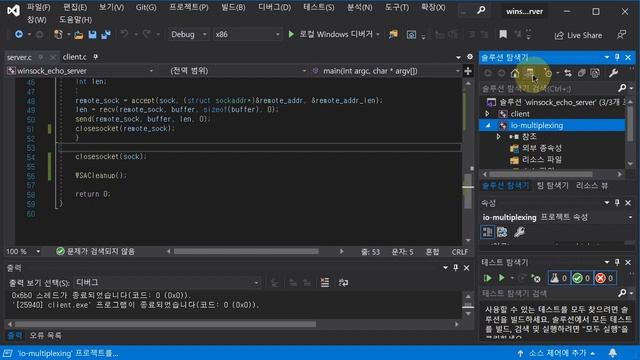Click the navigate backward arrow icon

19,35
